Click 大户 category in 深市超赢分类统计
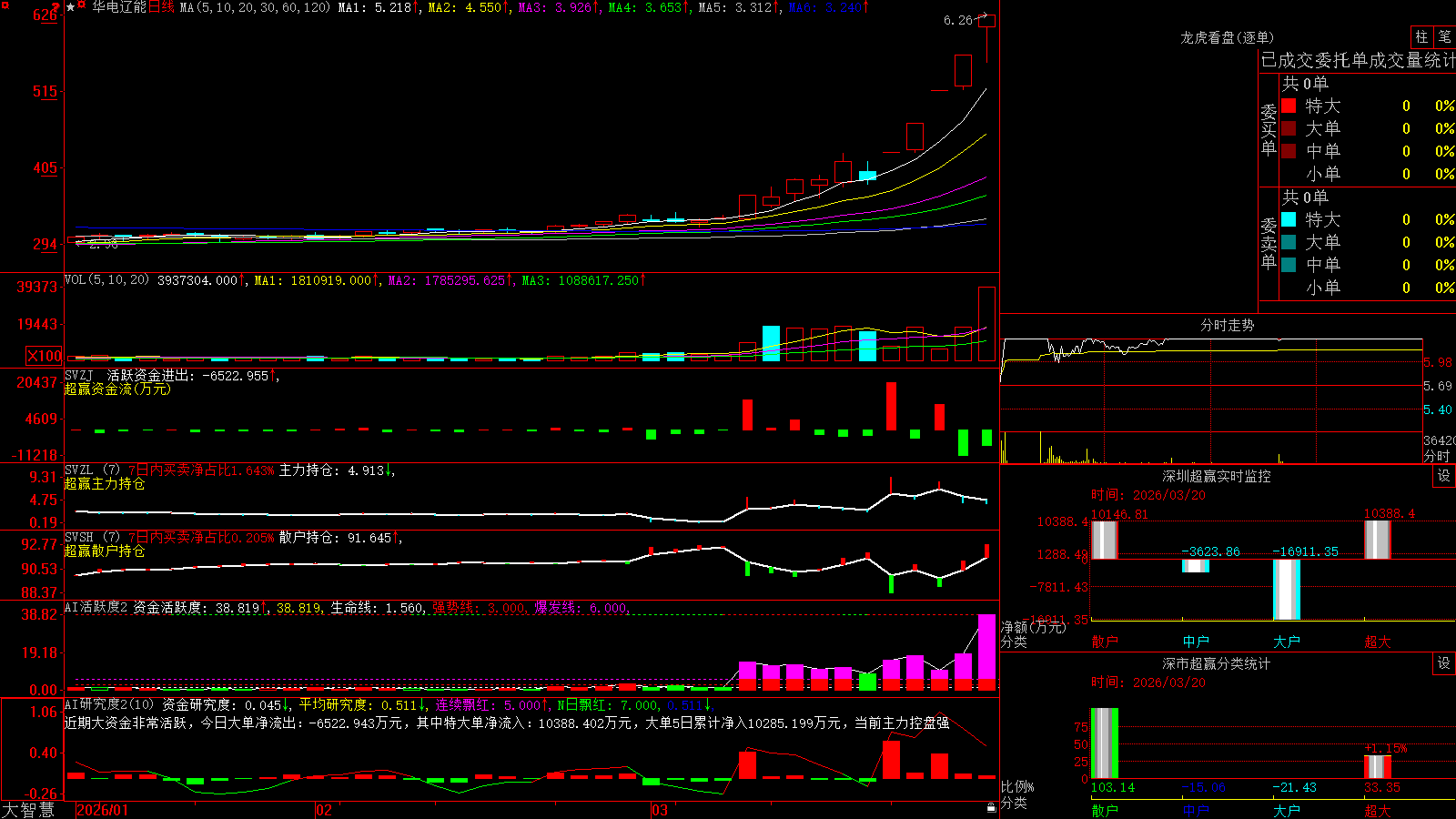Image resolution: width=1456 pixels, height=819 pixels. 1287,810
